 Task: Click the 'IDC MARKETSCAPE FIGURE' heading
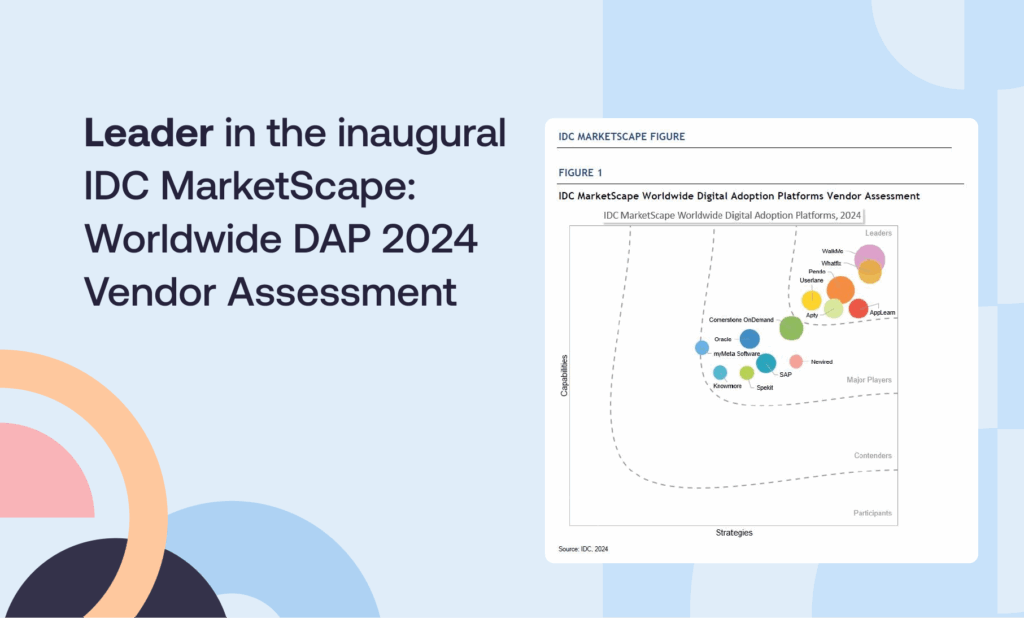622,137
